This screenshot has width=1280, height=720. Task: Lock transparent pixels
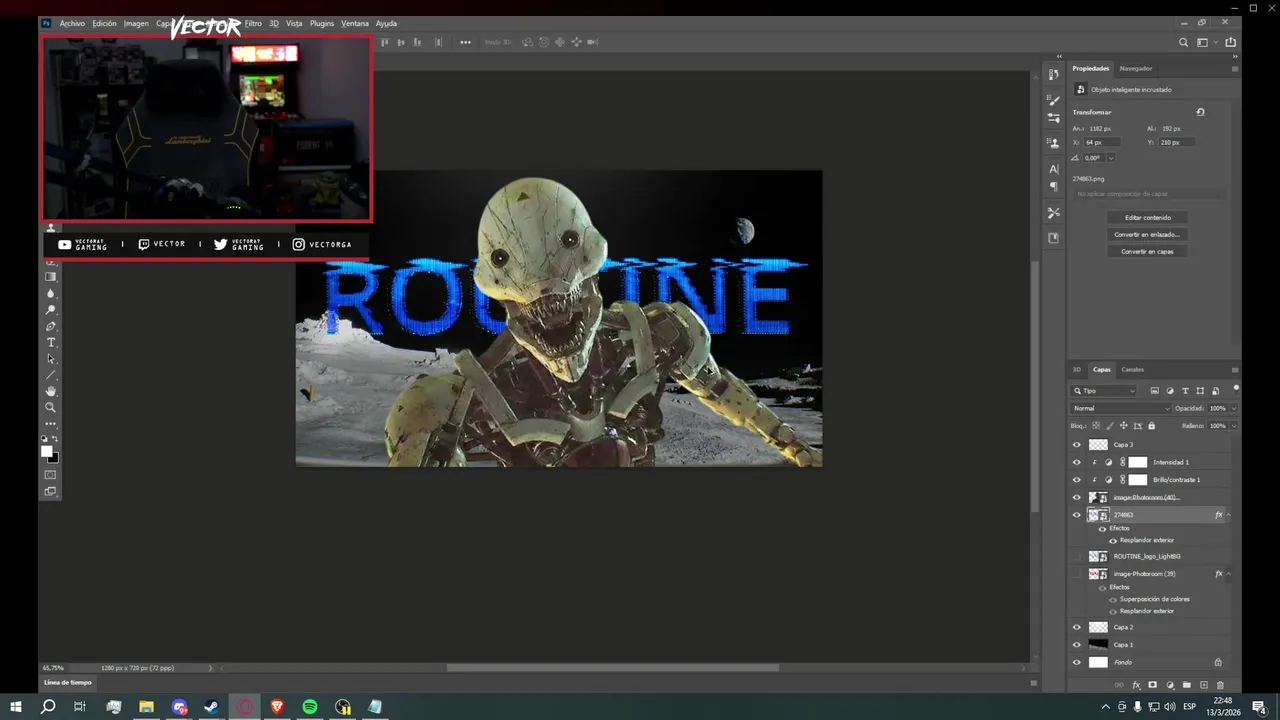pyautogui.click(x=1096, y=426)
